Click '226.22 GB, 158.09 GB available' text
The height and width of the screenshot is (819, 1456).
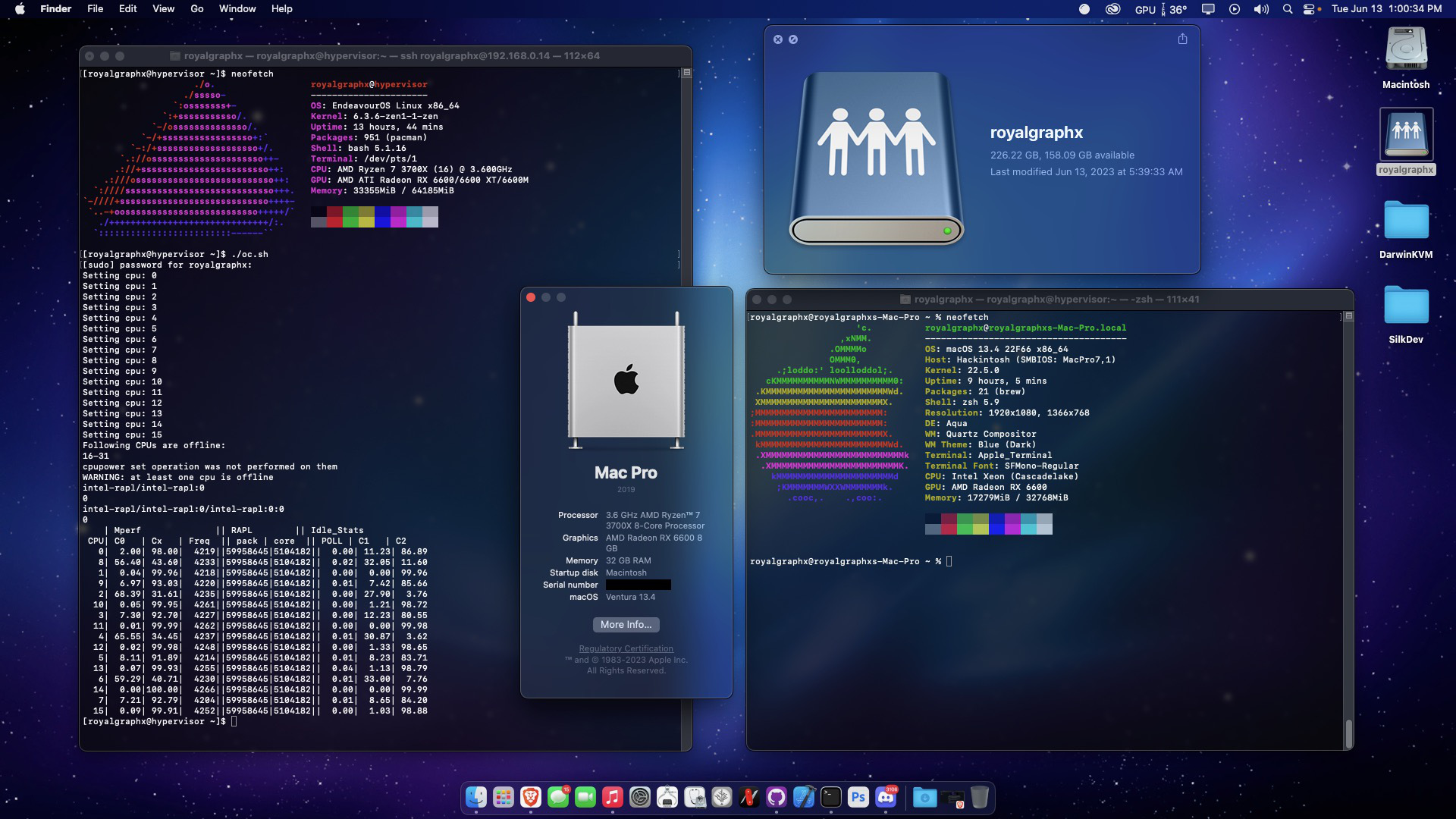[x=1062, y=155]
